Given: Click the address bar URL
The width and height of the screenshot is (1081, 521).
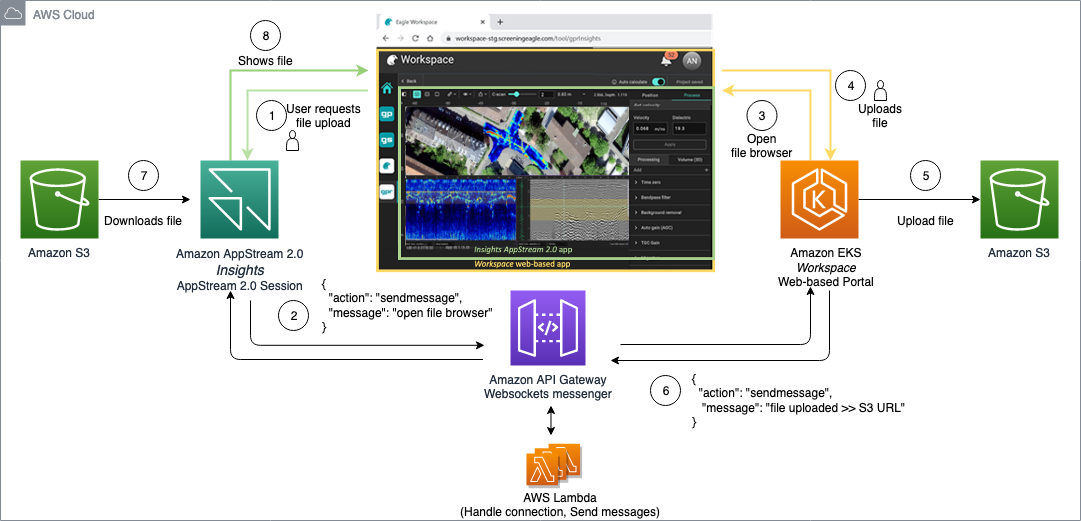Looking at the screenshot, I should (528, 38).
